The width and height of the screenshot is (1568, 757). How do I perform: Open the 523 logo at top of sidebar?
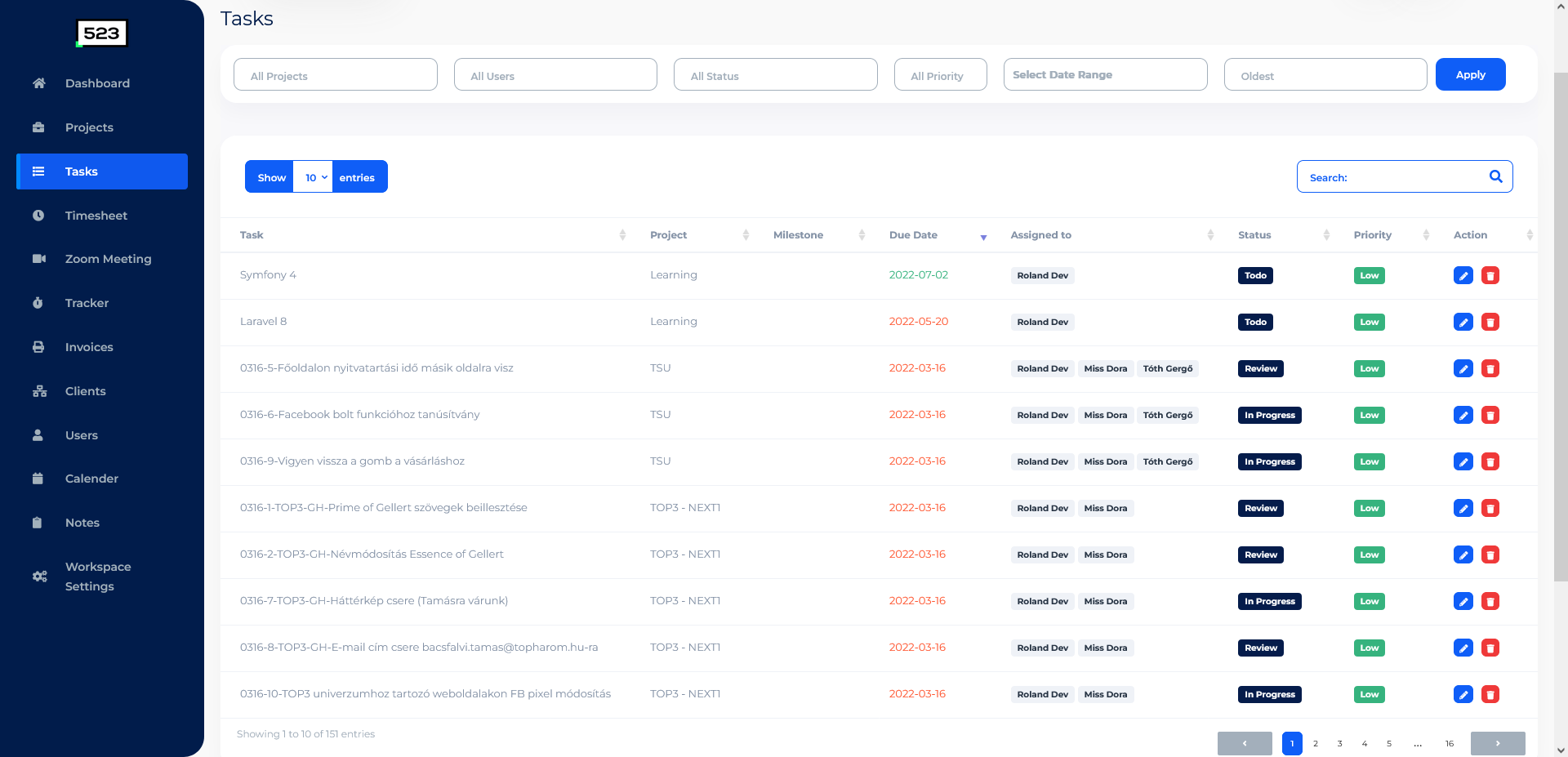(x=102, y=33)
